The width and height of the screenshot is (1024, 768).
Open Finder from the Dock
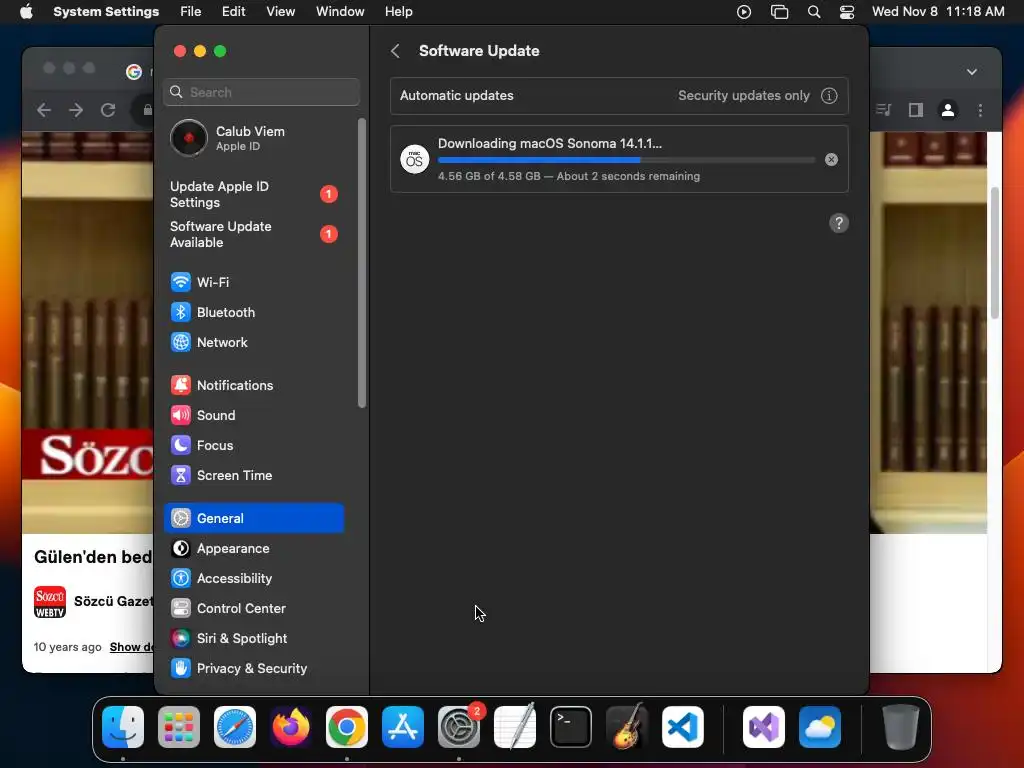tap(123, 727)
